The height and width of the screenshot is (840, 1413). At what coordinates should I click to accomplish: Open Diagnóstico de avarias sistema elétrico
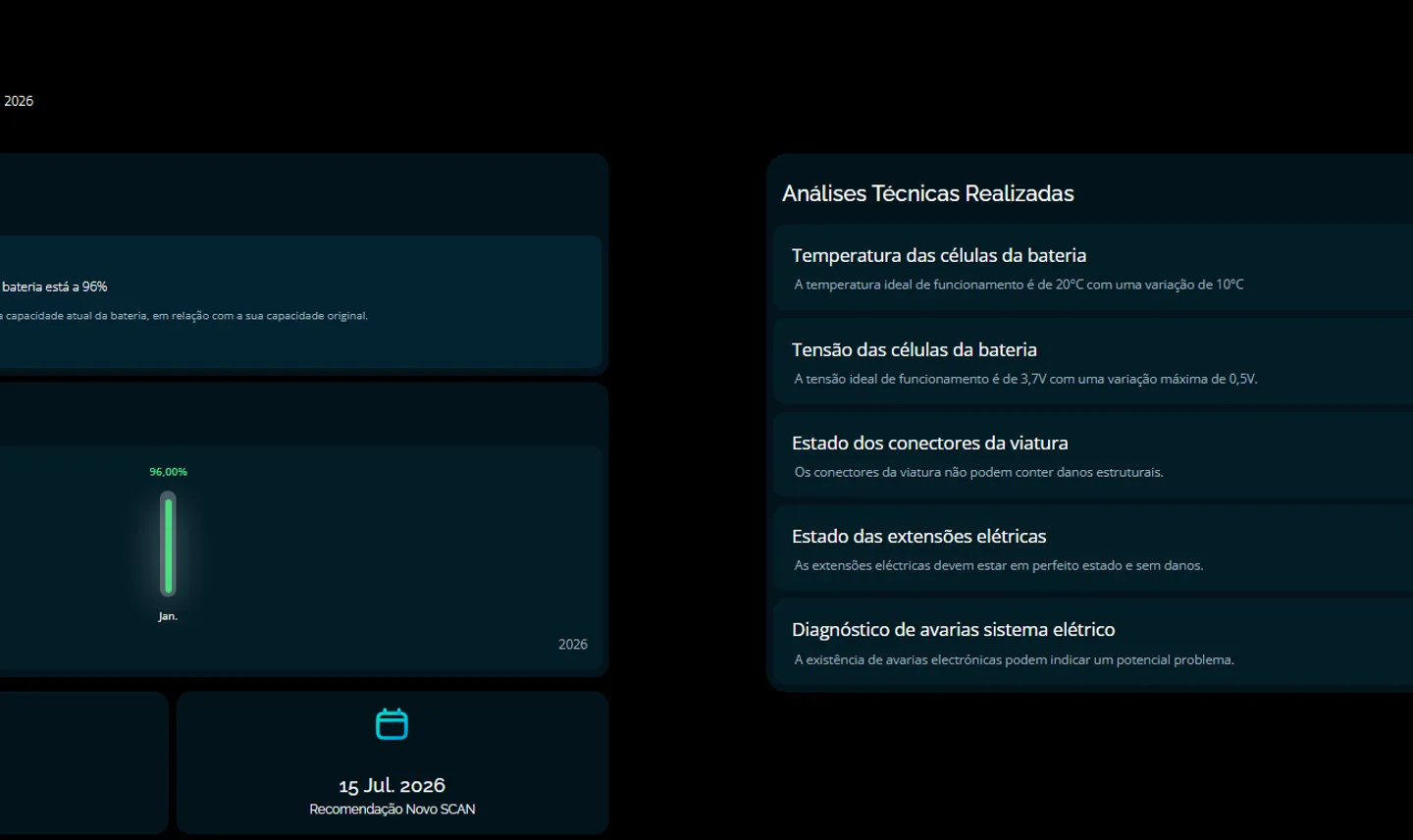click(953, 629)
